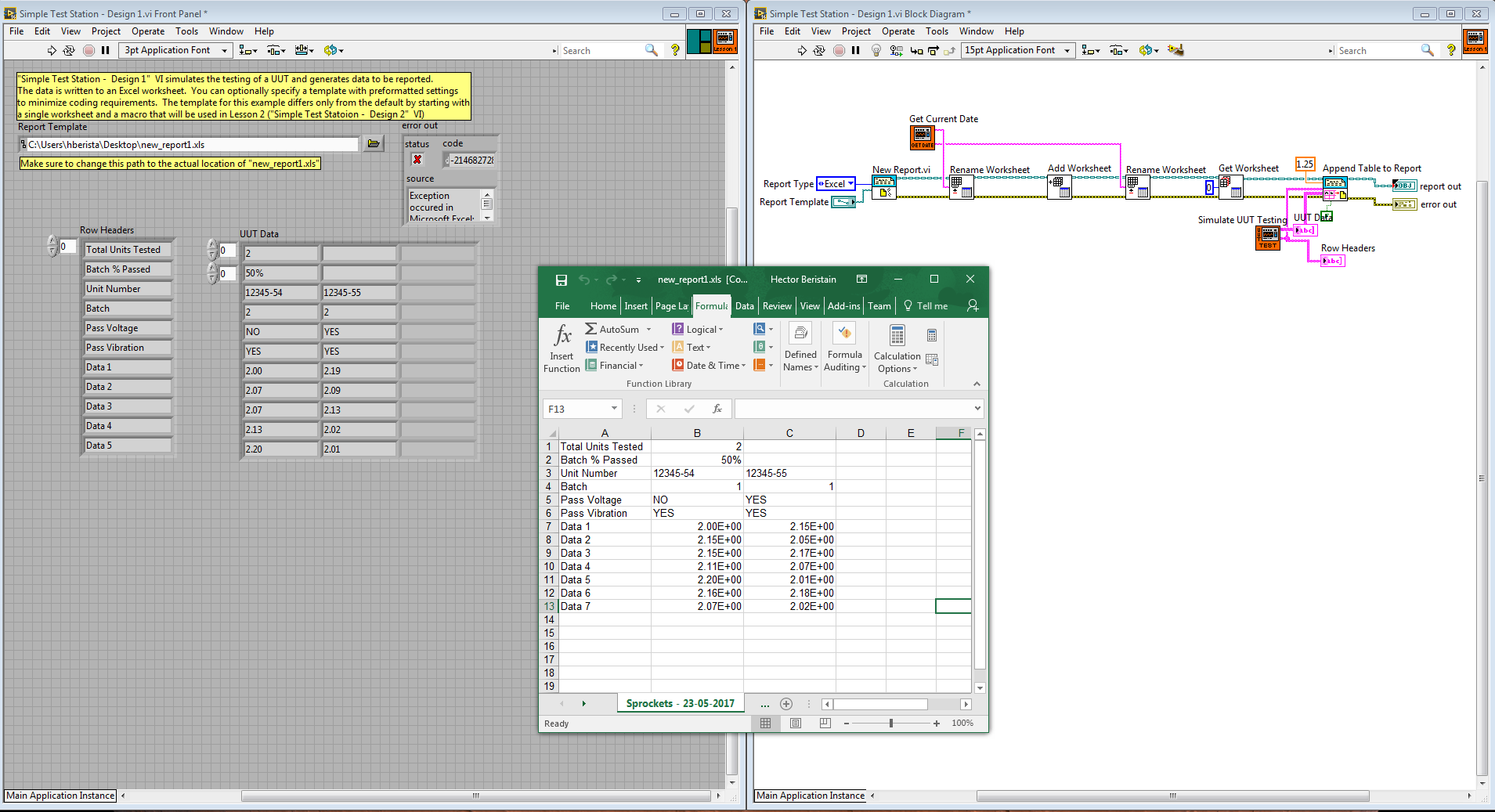The height and width of the screenshot is (812, 1495).
Task: Select the New Report.vi node on diagram
Action: pyautogui.click(x=884, y=187)
